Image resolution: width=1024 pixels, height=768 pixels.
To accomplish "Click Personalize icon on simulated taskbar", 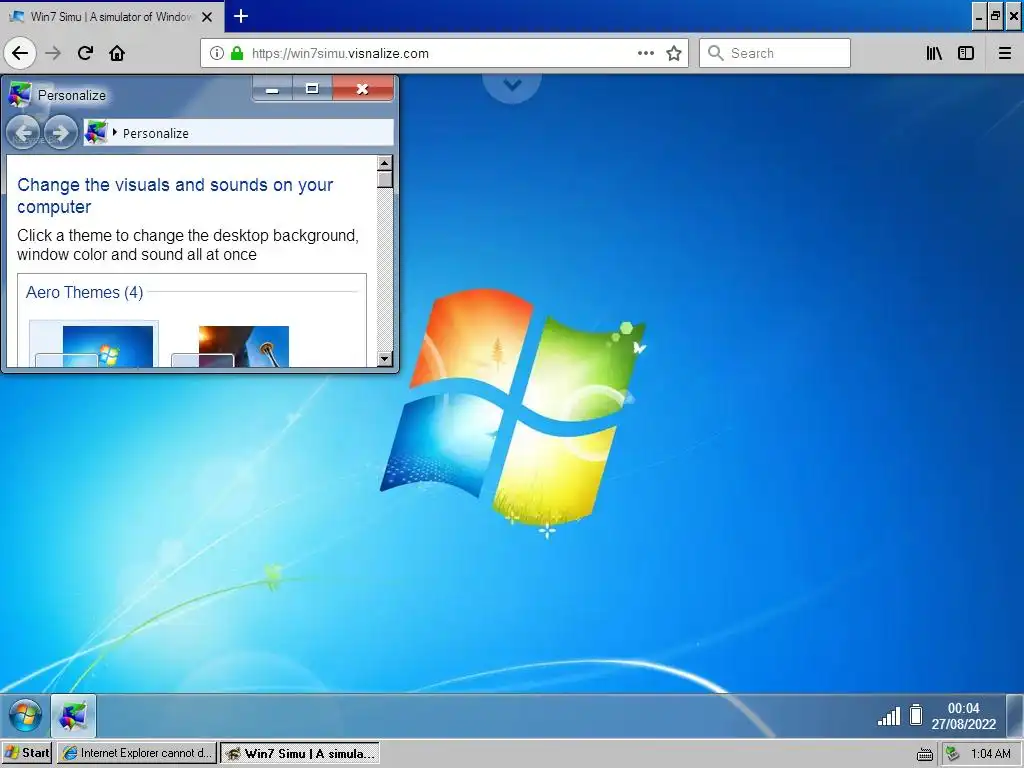I will (x=73, y=716).
